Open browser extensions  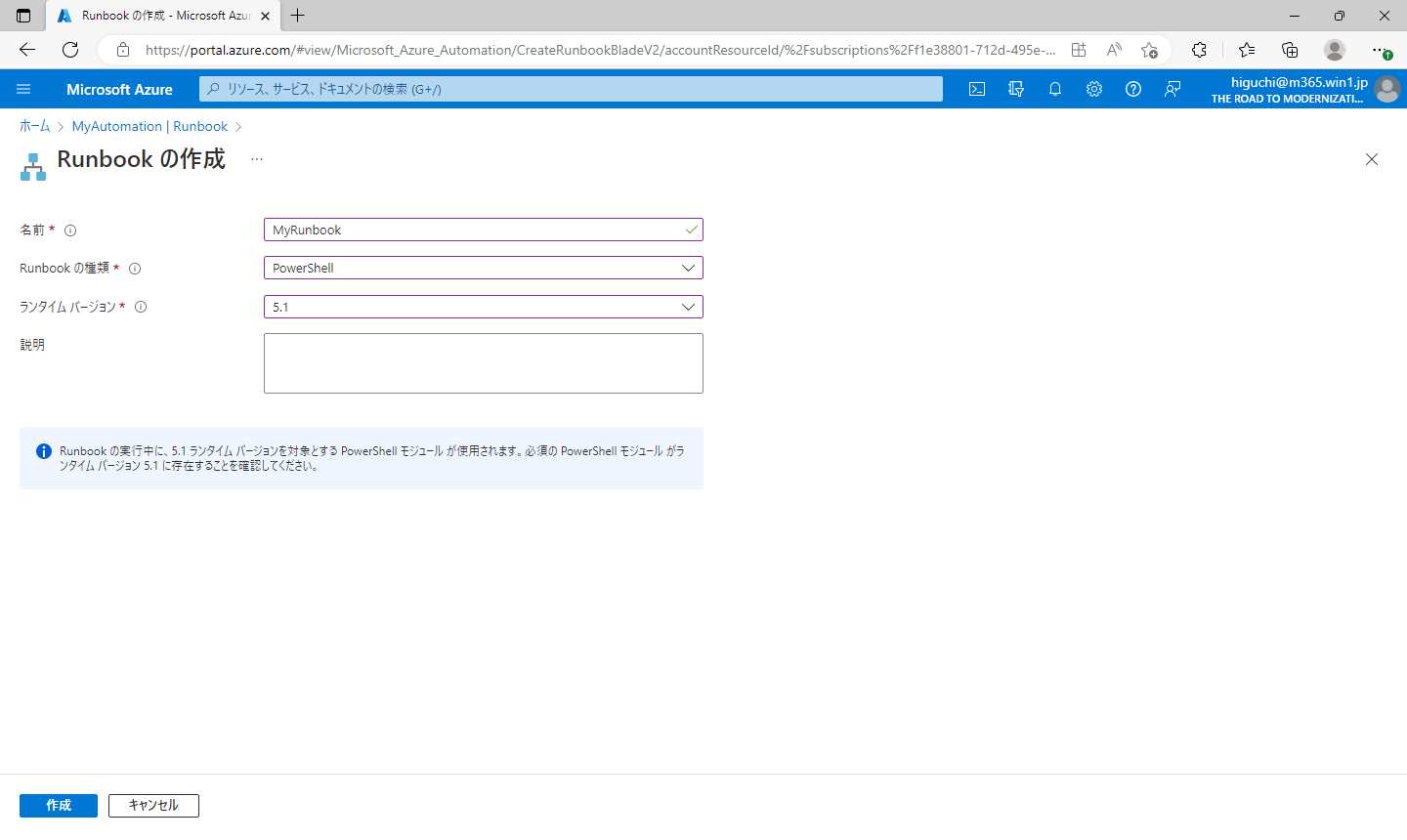1200,50
